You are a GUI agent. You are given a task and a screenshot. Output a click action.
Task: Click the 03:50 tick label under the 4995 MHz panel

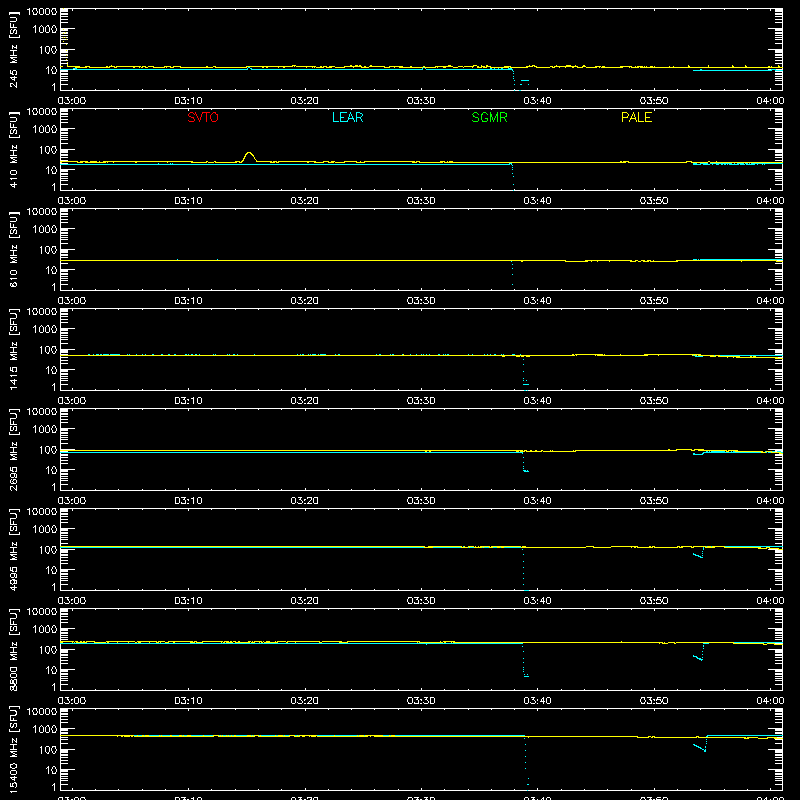click(x=654, y=601)
